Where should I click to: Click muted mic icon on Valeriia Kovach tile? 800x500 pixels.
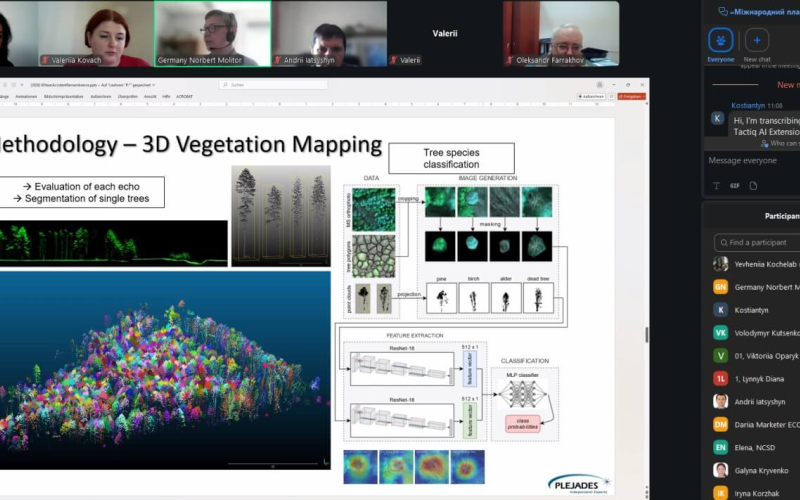pyautogui.click(x=45, y=60)
